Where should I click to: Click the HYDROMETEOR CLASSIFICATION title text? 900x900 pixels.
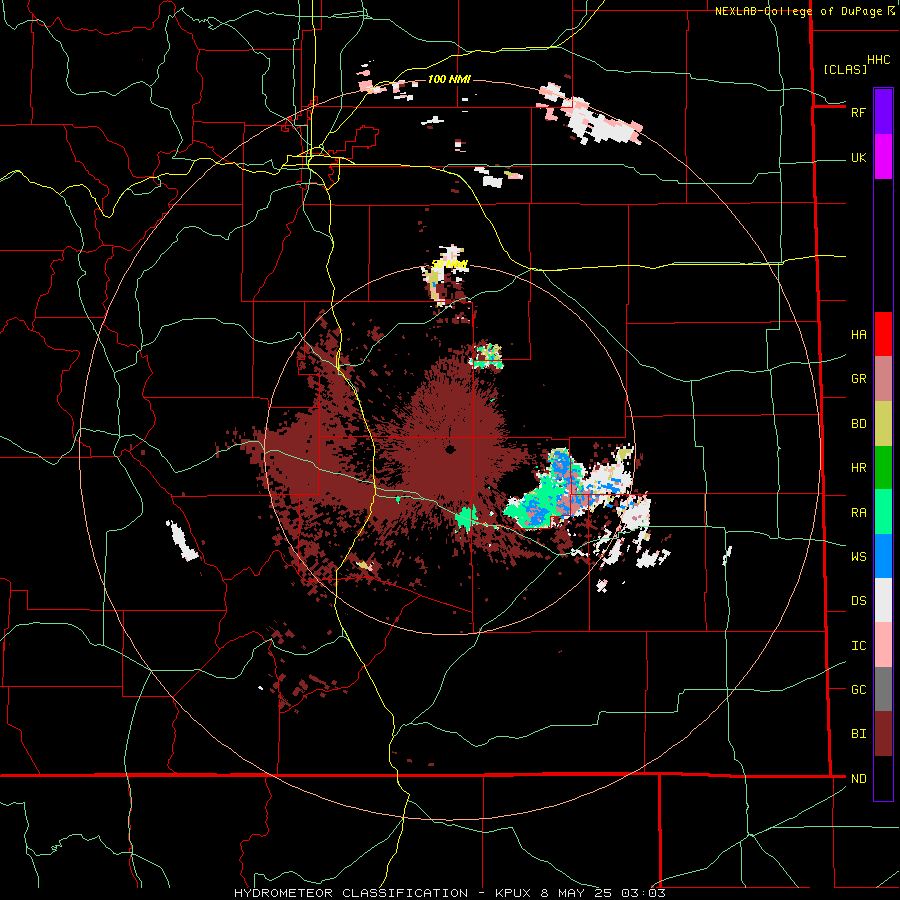pyautogui.click(x=351, y=893)
